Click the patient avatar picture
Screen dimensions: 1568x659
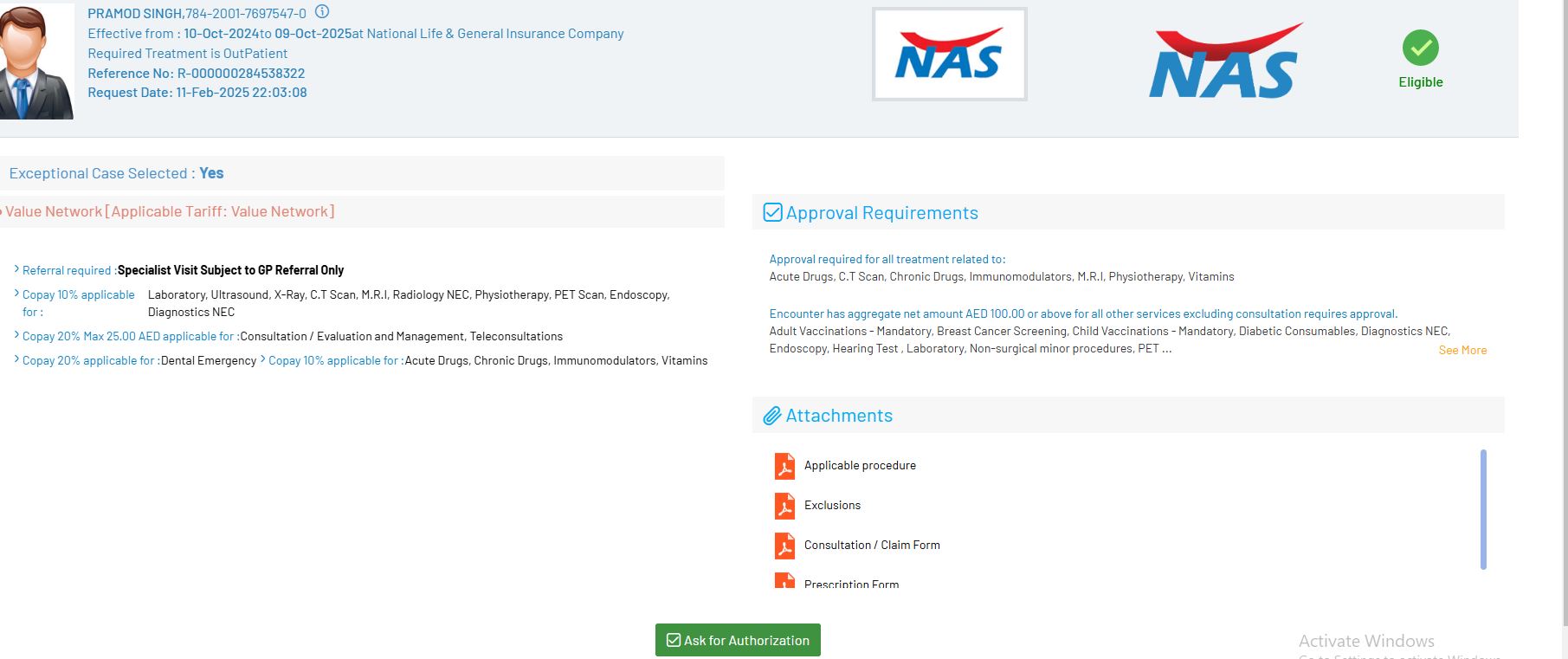[x=36, y=61]
